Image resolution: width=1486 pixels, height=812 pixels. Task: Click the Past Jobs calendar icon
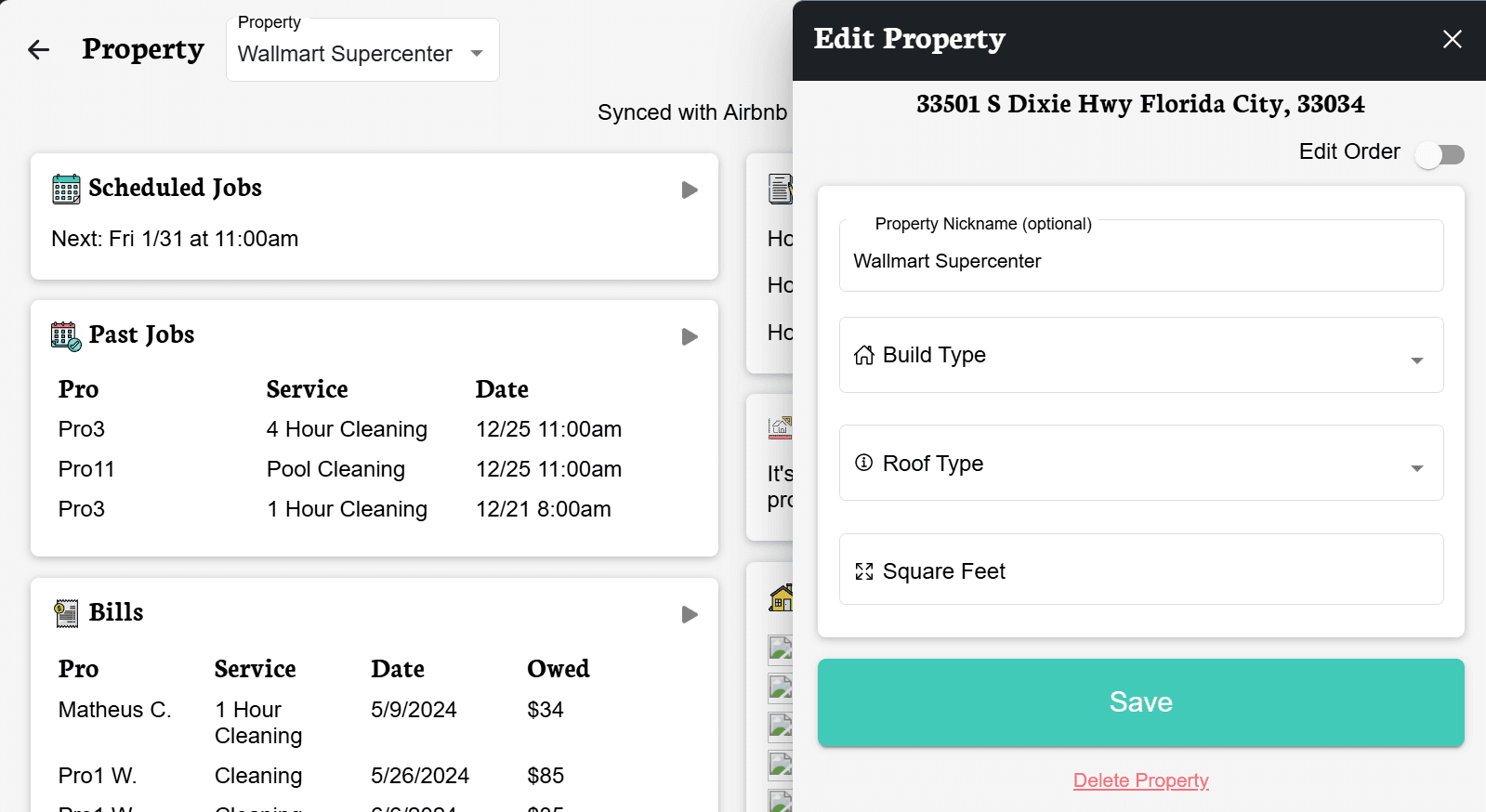(66, 335)
